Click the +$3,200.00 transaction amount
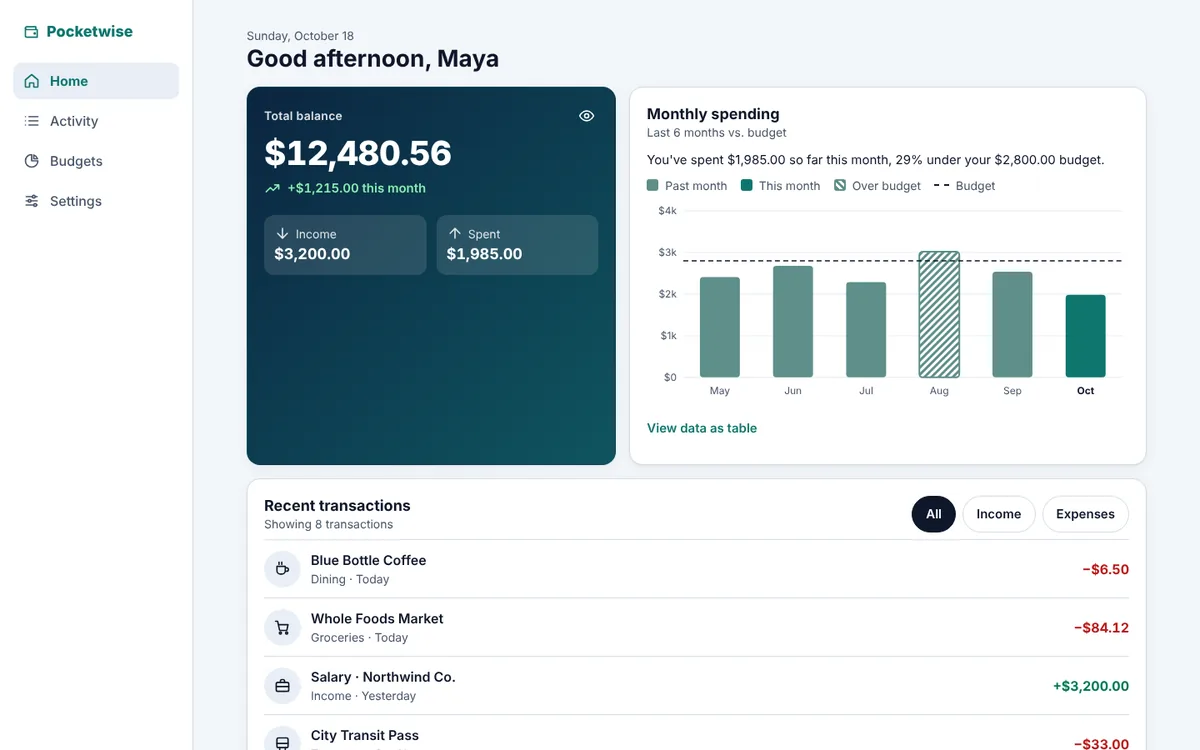The width and height of the screenshot is (1200, 750). [1091, 686]
